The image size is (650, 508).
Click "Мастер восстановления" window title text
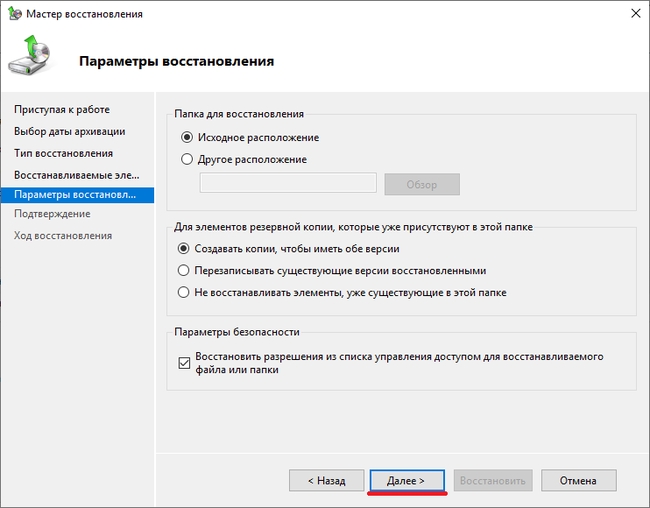point(85,14)
